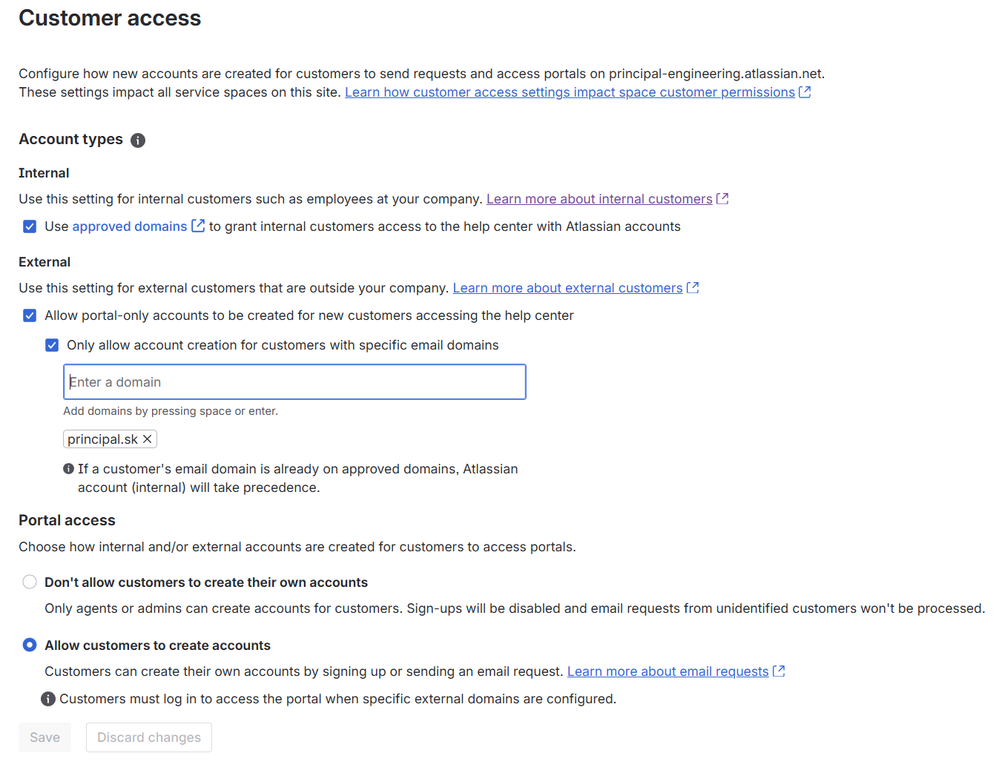
Task: Click the Enter a domain input field
Action: [294, 381]
